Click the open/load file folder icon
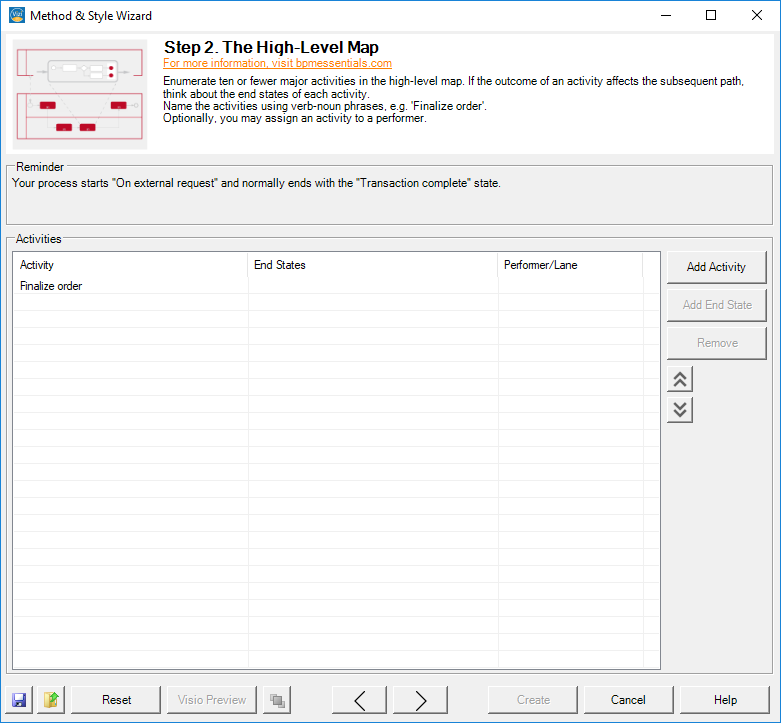Screen dimensions: 781x723 pos(51,700)
